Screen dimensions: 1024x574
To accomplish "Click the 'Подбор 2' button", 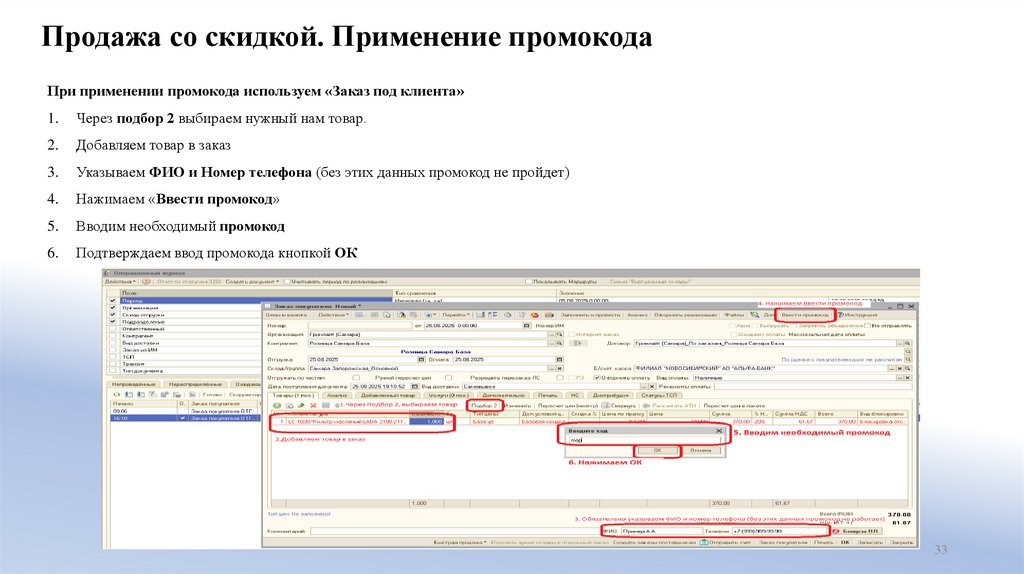I will point(485,406).
